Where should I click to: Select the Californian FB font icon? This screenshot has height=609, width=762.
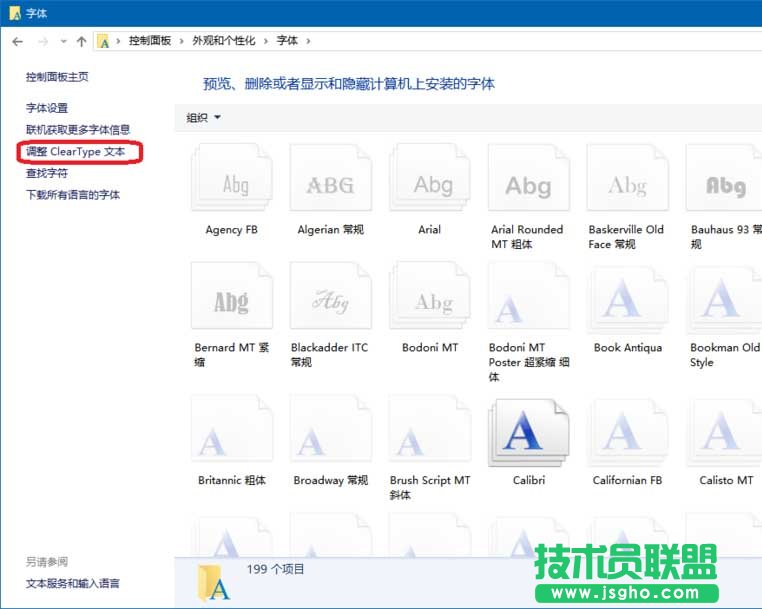627,432
